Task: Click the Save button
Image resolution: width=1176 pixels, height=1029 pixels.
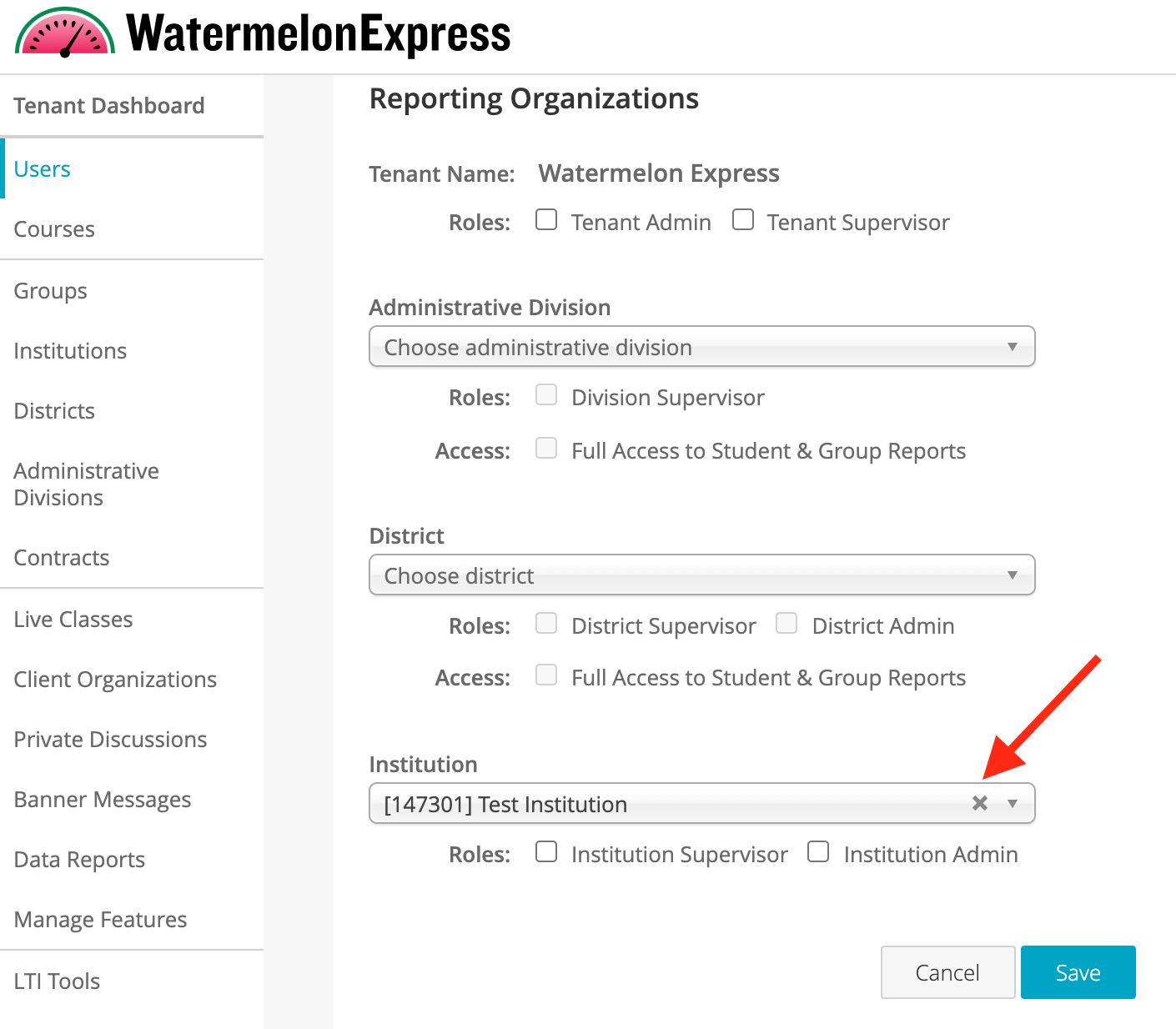Action: [x=1078, y=972]
